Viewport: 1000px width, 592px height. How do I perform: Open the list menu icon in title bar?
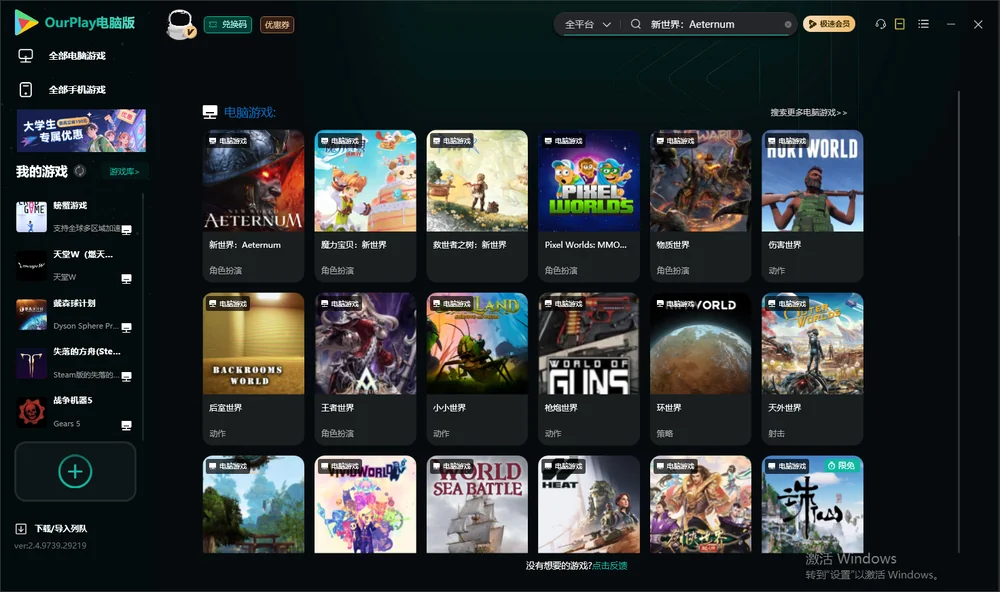pyautogui.click(x=923, y=24)
